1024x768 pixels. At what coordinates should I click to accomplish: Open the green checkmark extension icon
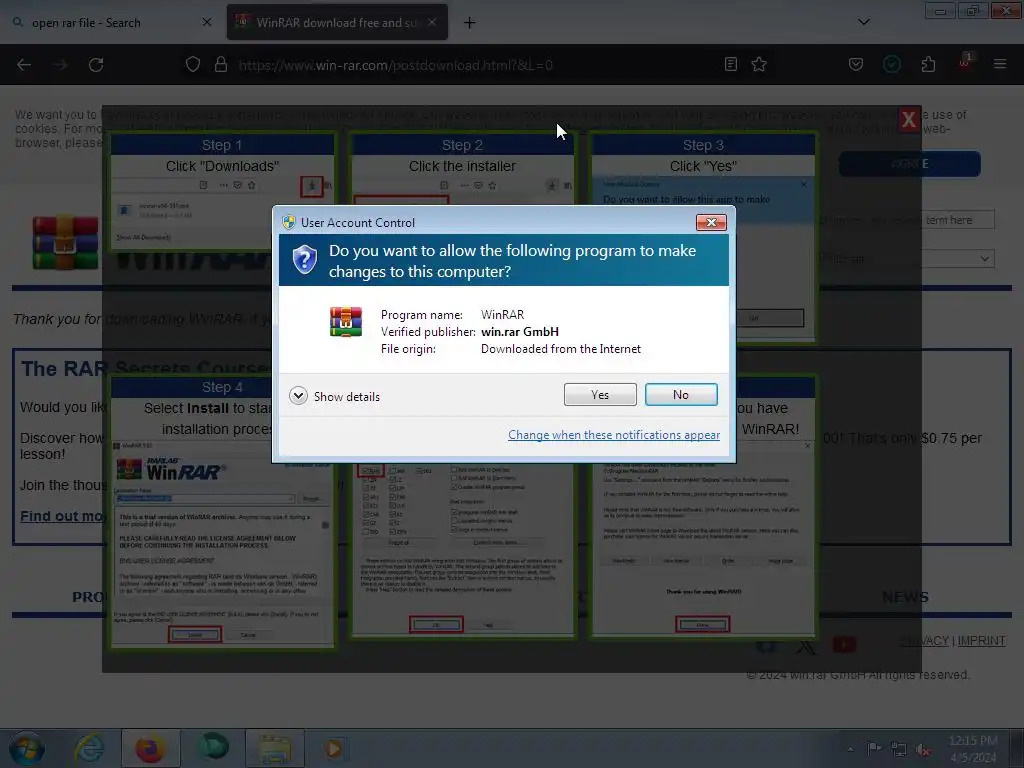tap(891, 64)
